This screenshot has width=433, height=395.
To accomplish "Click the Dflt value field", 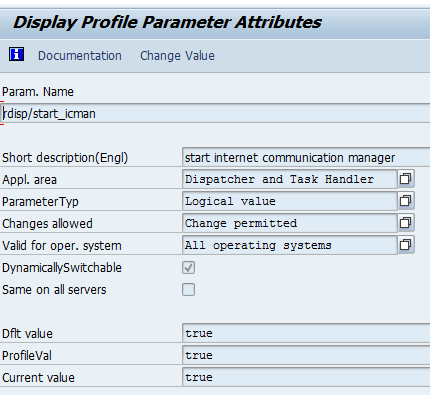I will [306, 333].
